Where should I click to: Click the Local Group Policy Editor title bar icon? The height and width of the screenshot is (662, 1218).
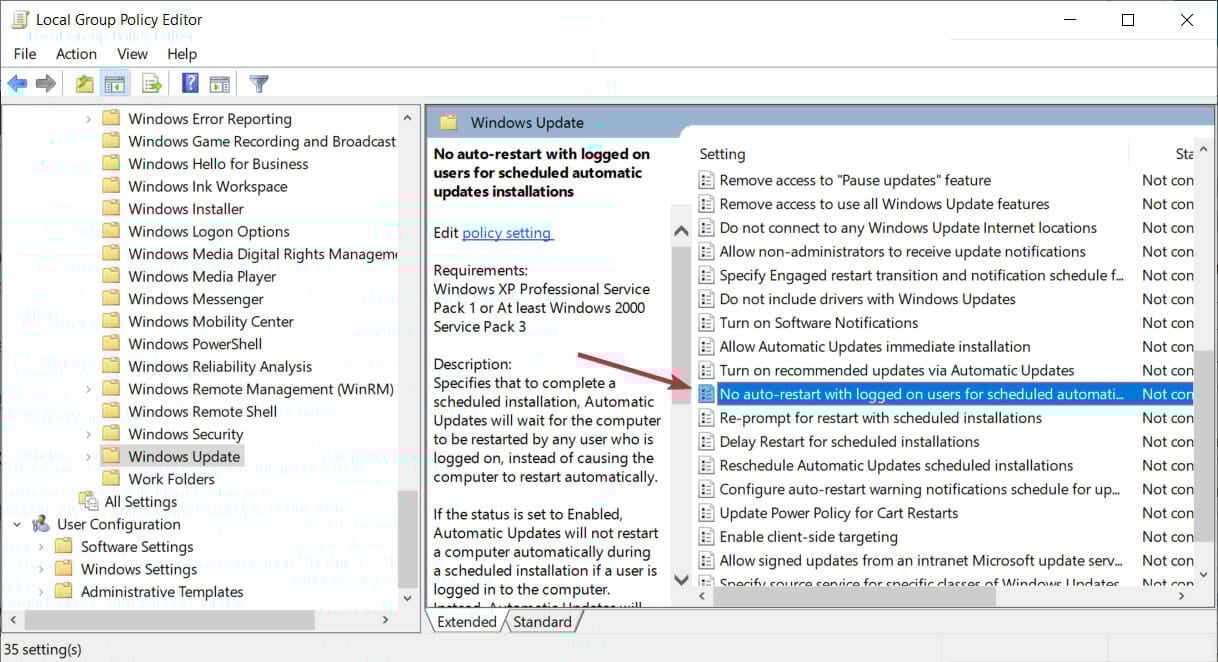(x=20, y=19)
